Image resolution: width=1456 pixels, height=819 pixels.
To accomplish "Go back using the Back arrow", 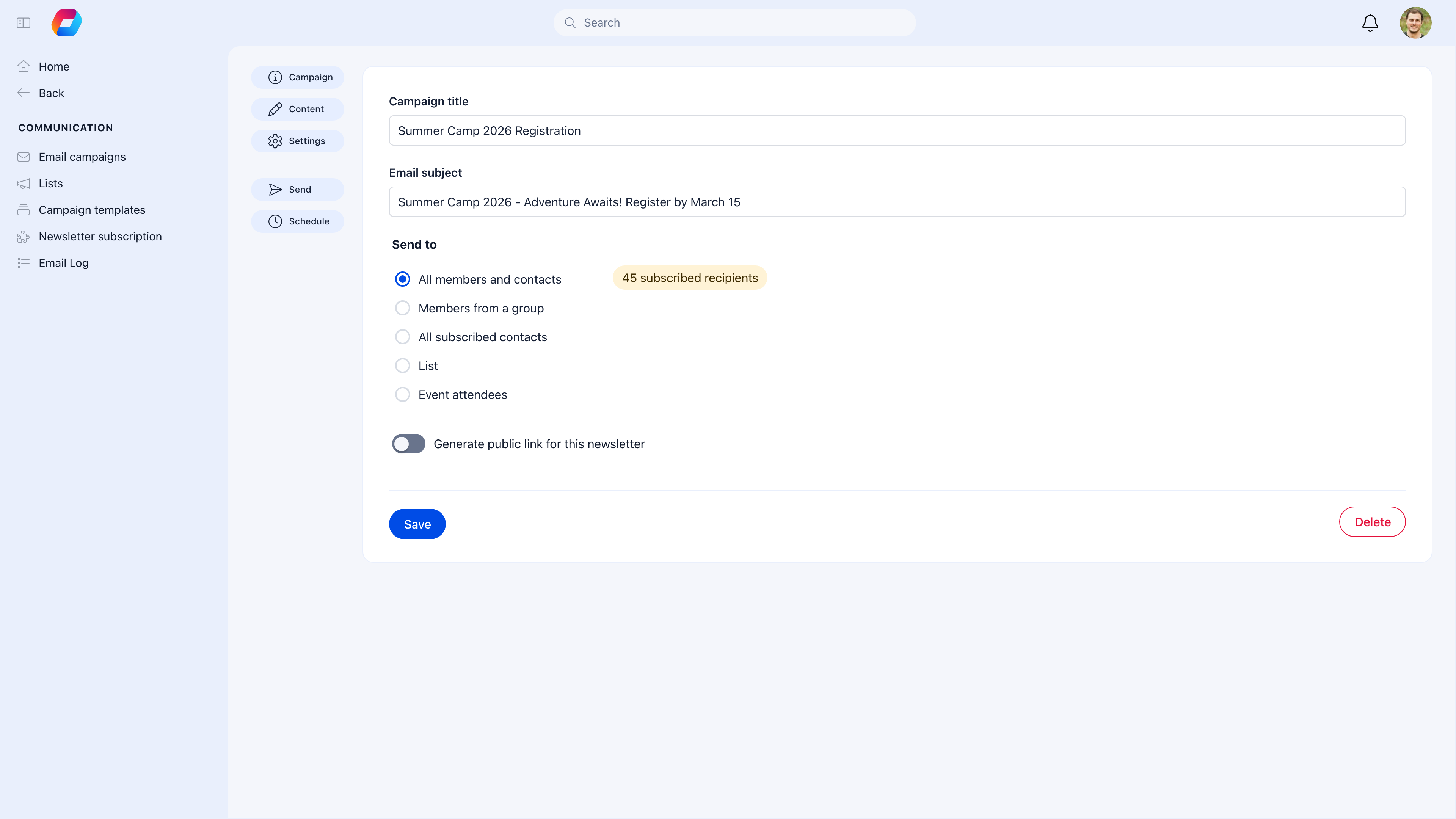I will click(x=23, y=93).
